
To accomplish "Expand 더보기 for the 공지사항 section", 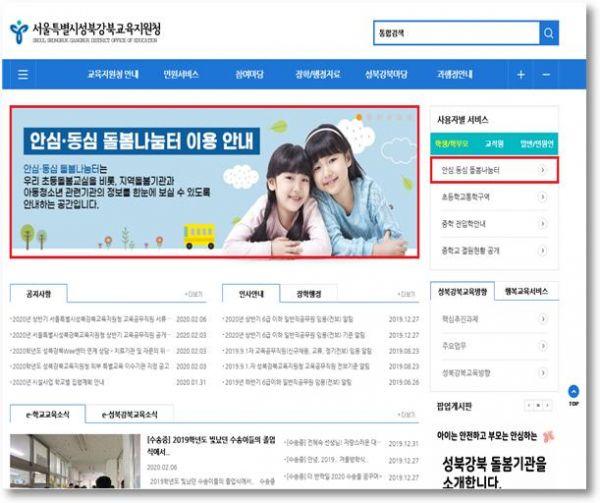I will [x=194, y=294].
